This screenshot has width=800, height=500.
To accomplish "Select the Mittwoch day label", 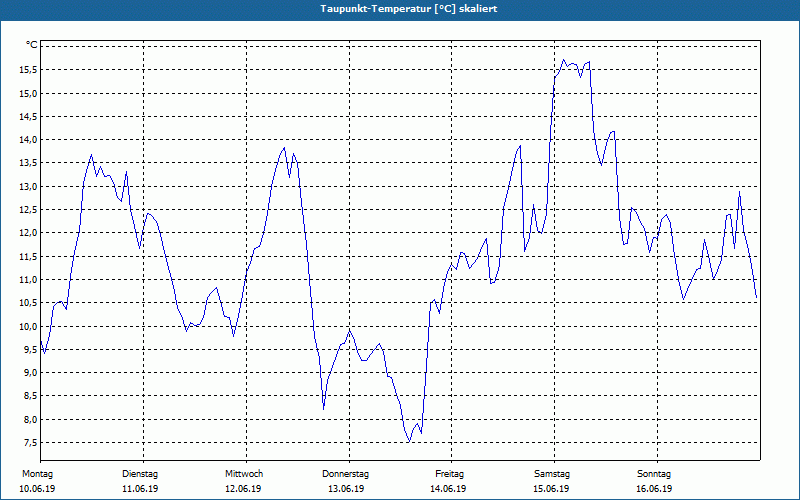I will tap(244, 474).
